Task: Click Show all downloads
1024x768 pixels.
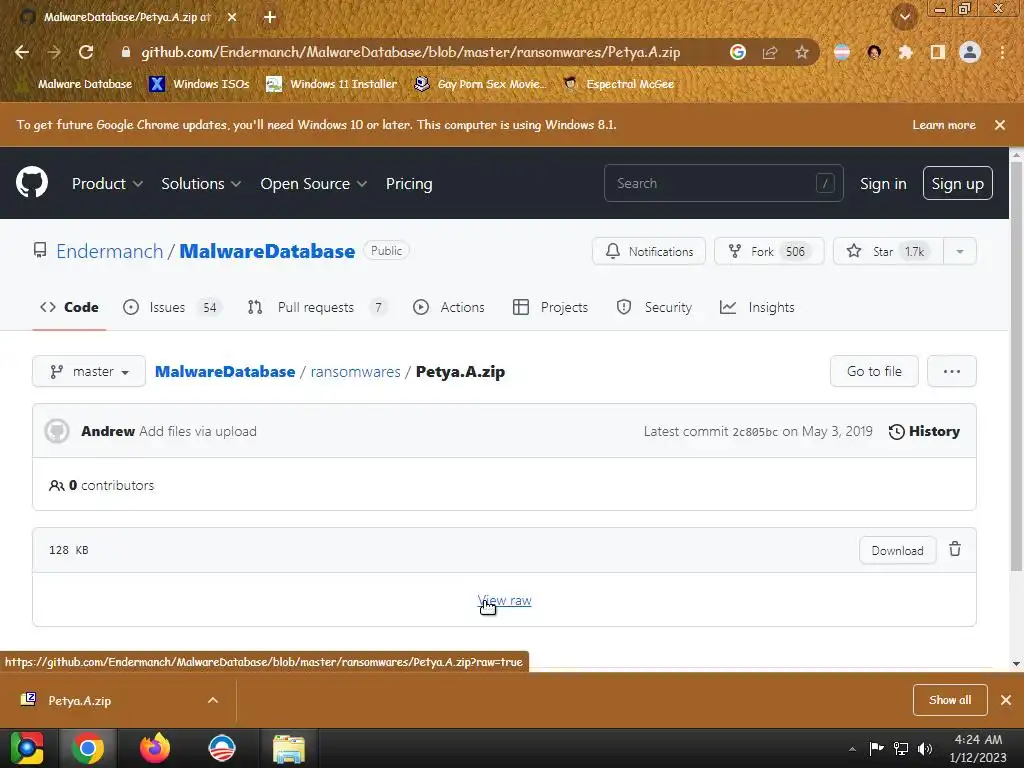Action: [x=950, y=700]
